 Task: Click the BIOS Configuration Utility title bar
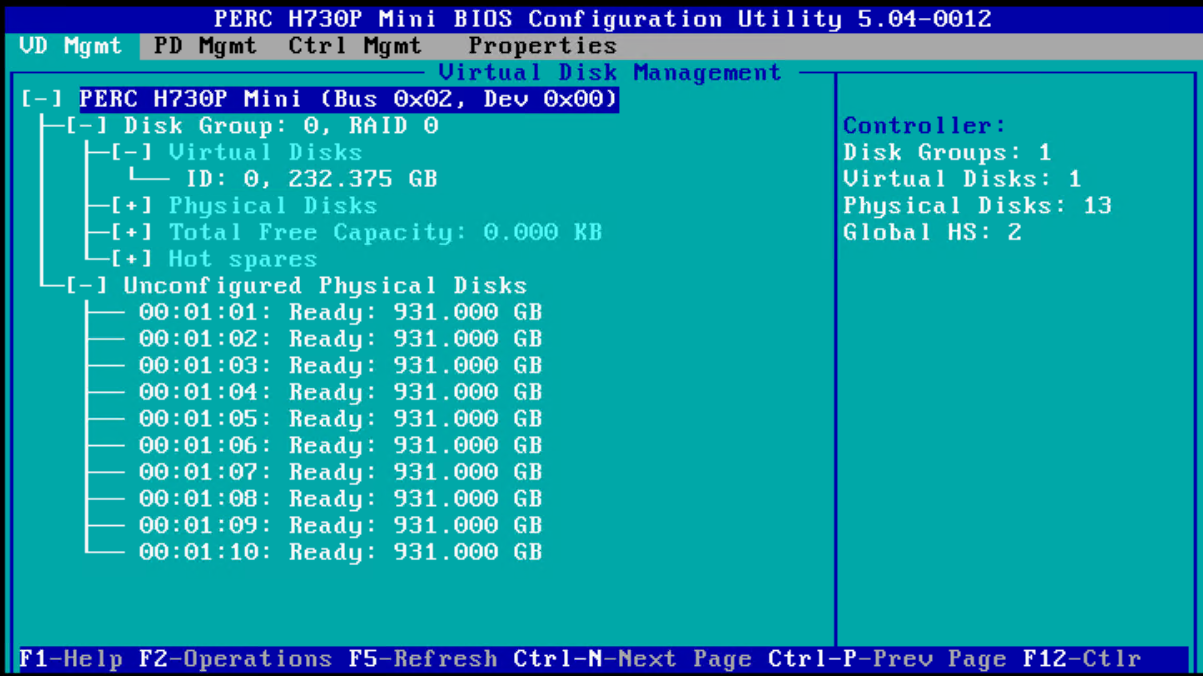coord(602,19)
